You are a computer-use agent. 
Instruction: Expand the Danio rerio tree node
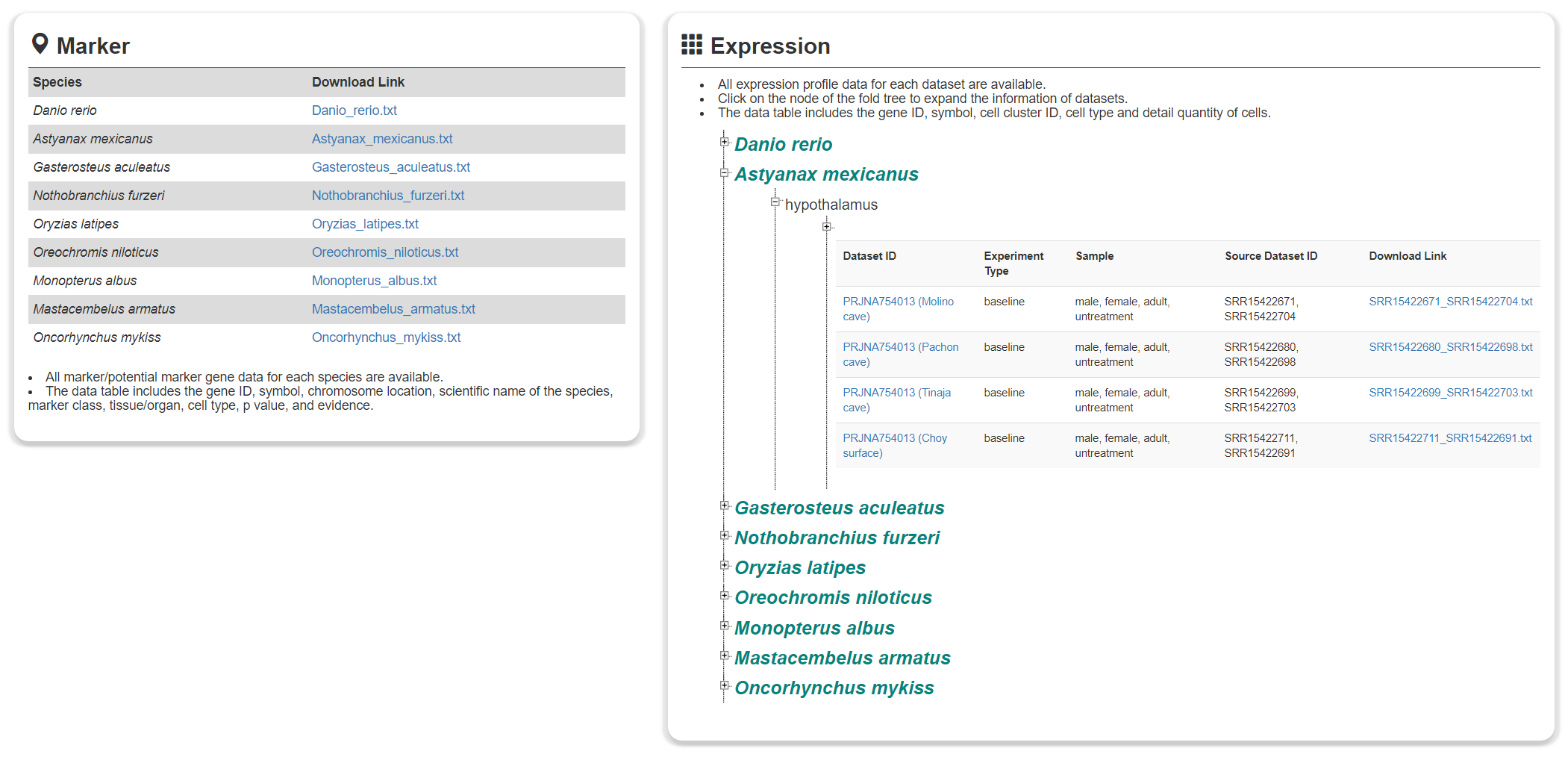724,142
